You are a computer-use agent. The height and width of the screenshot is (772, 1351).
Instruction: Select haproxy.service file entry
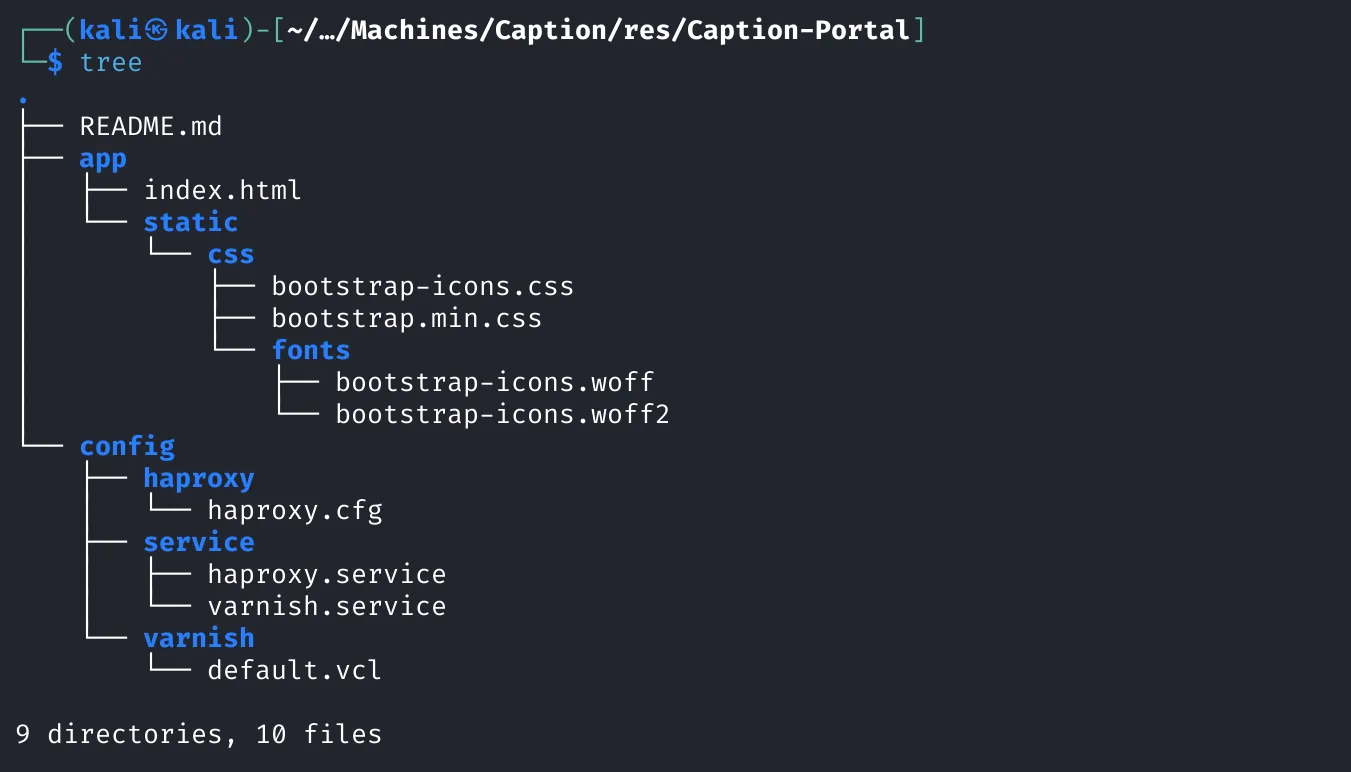pos(327,575)
